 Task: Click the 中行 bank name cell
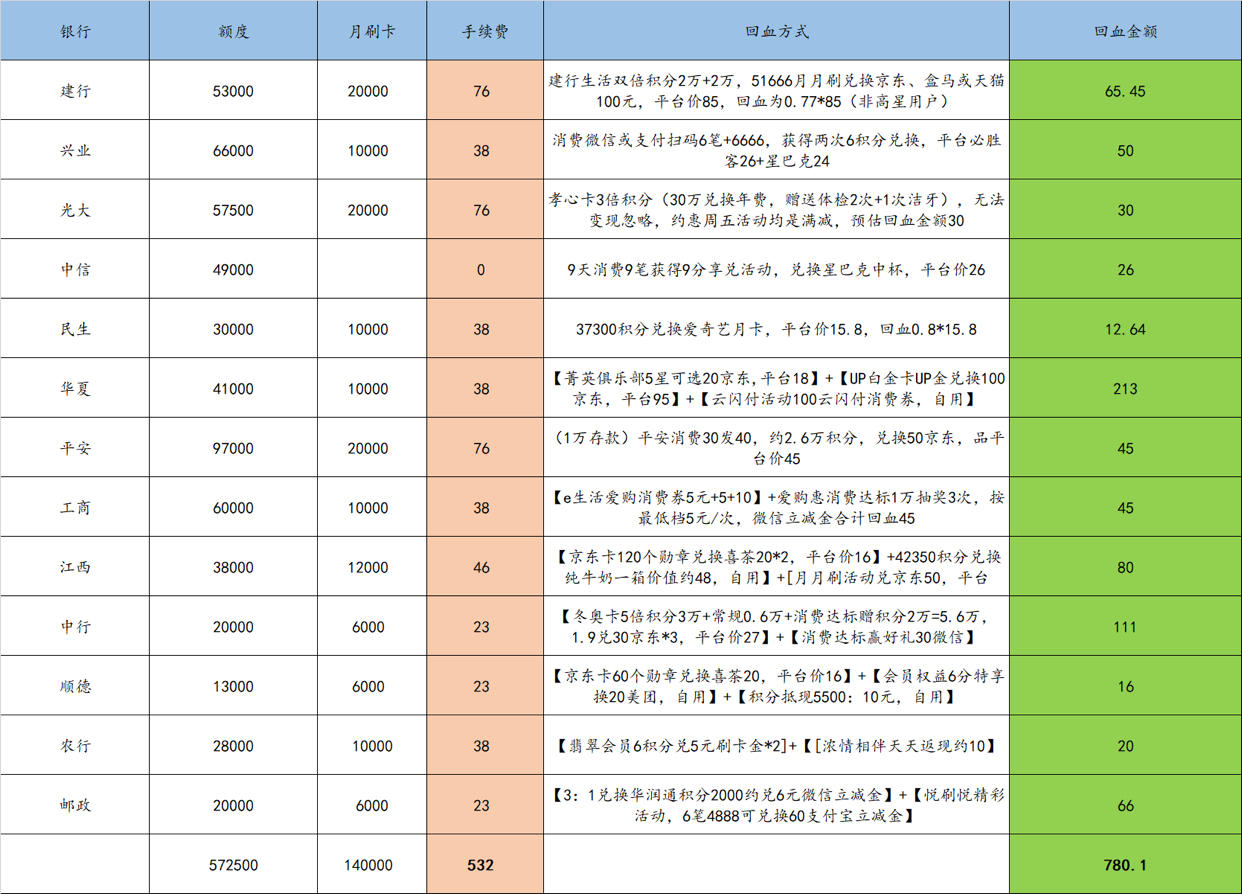point(75,626)
